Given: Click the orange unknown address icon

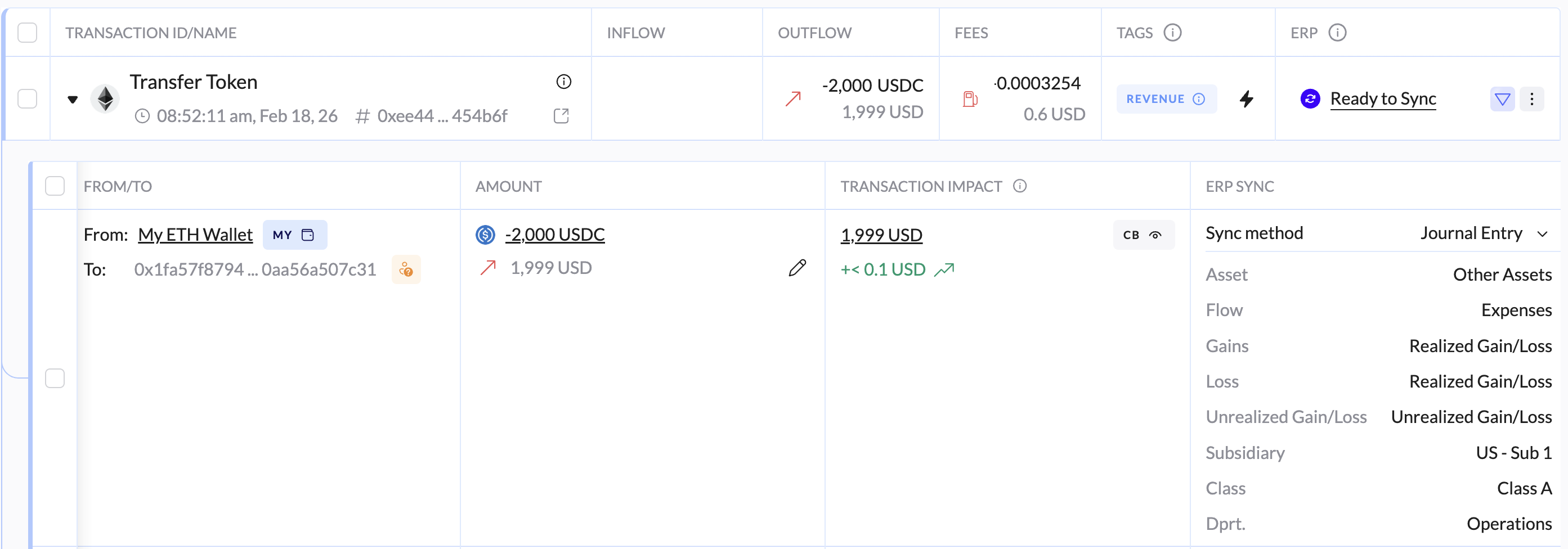Looking at the screenshot, I should coord(406,269).
